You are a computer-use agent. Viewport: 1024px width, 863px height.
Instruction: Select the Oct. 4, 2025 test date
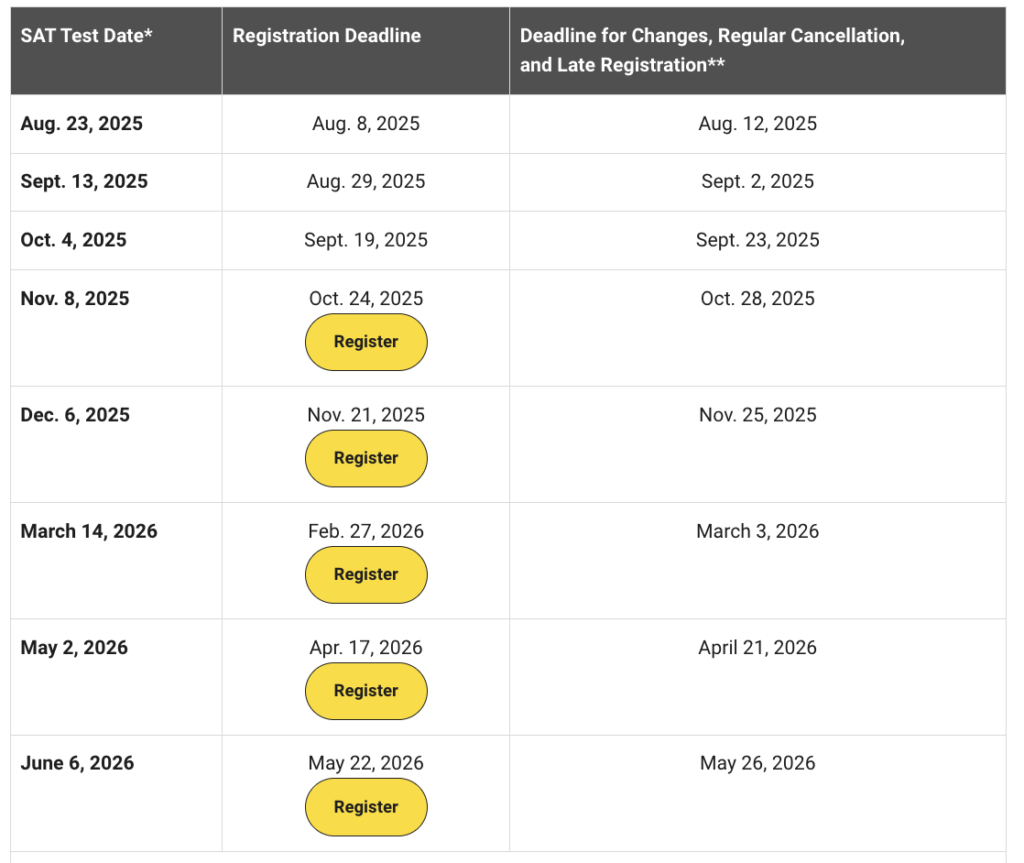click(x=74, y=240)
